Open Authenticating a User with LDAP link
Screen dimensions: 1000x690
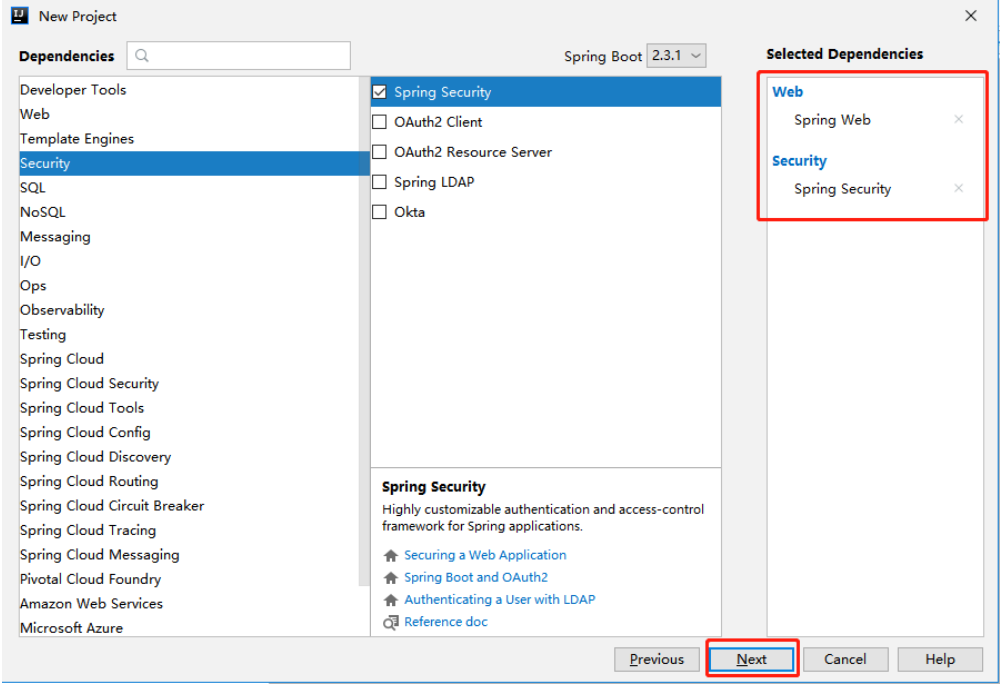499,600
